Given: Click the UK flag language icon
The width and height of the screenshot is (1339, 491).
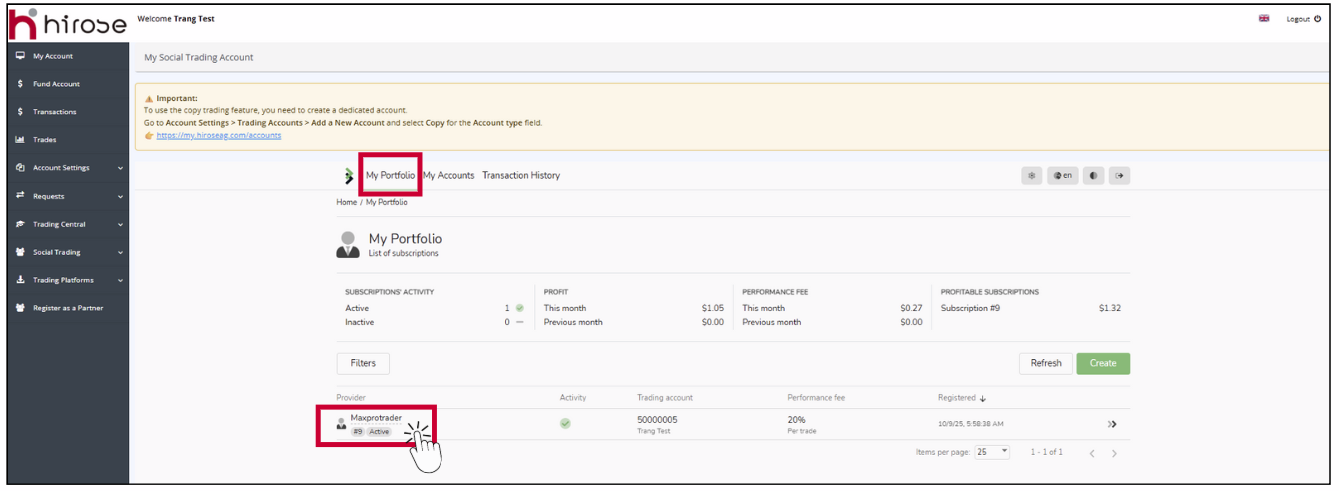Looking at the screenshot, I should click(x=1264, y=19).
